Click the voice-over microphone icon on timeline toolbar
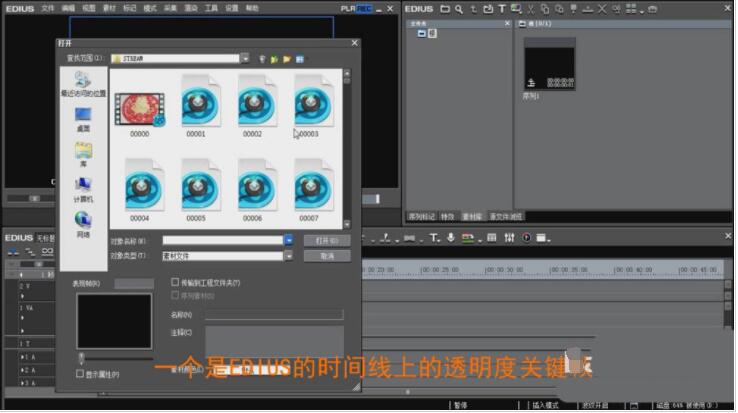The width and height of the screenshot is (738, 413). click(x=450, y=238)
